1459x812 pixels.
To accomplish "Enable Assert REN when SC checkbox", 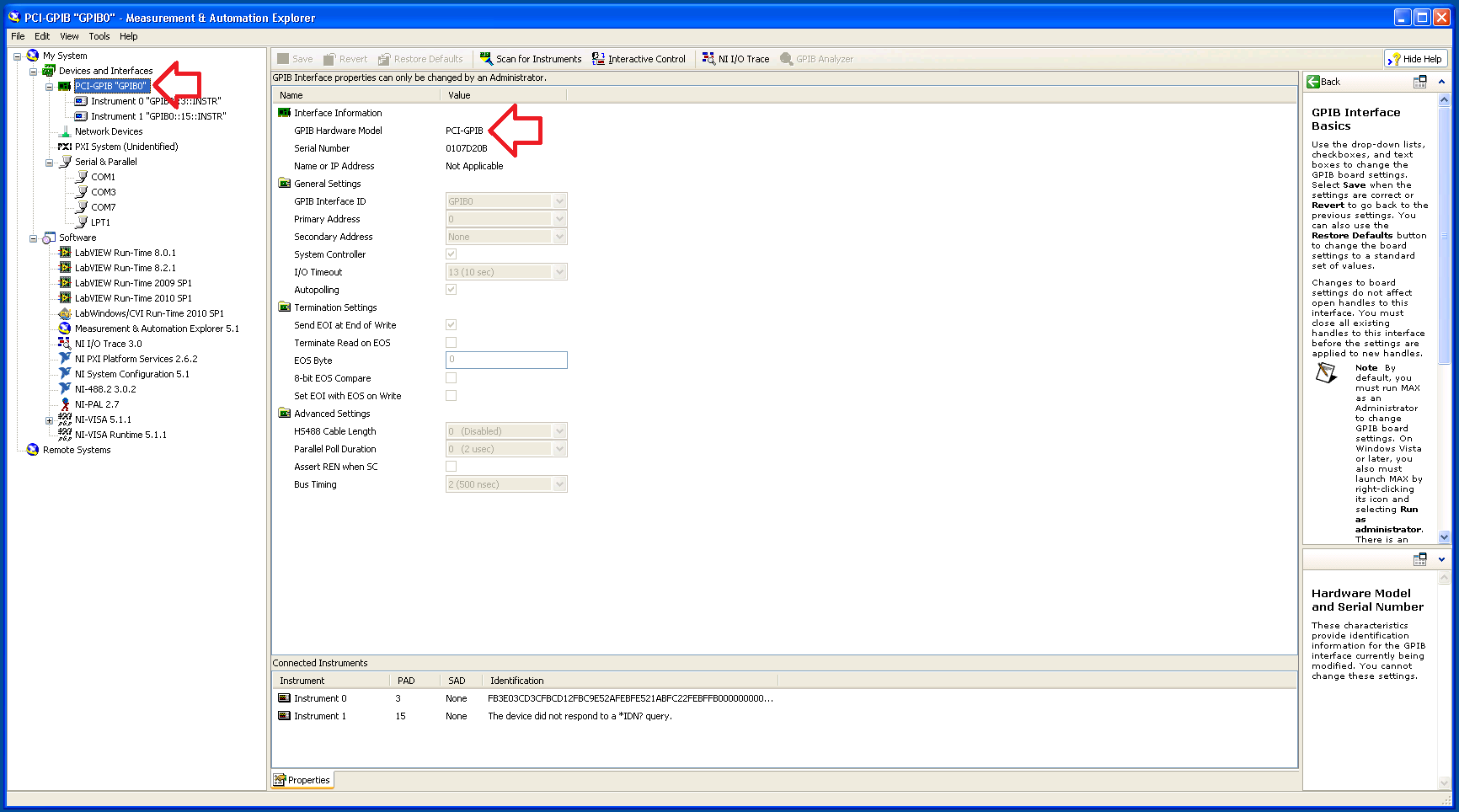I will [452, 467].
